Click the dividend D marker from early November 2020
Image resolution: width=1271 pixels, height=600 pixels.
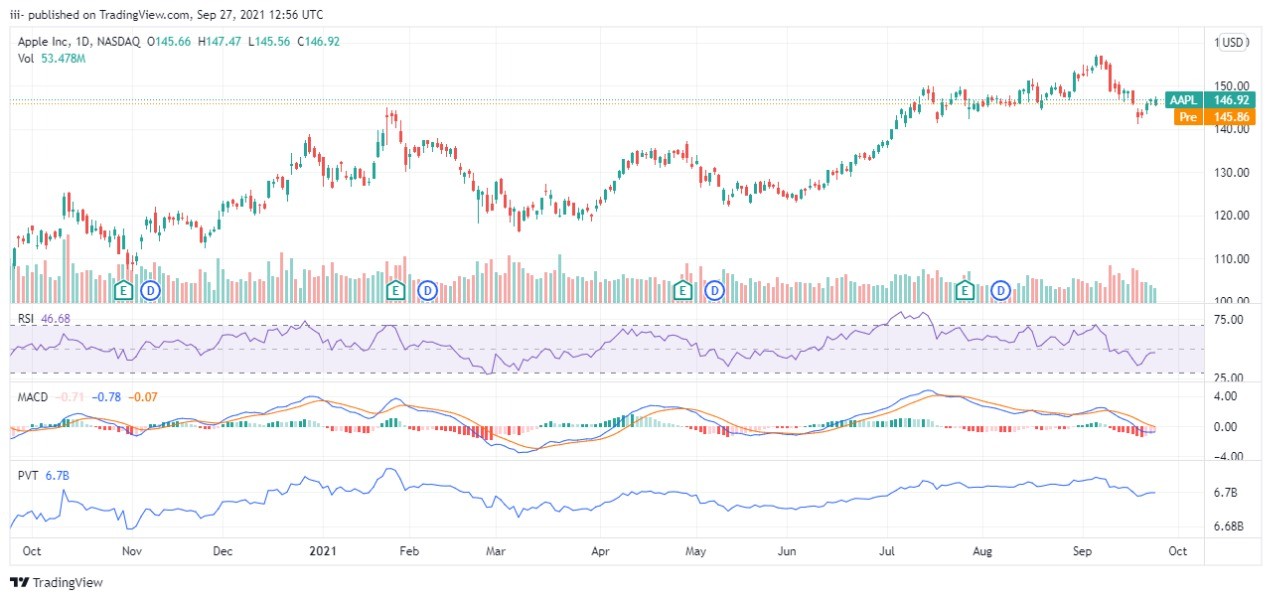[x=150, y=290]
